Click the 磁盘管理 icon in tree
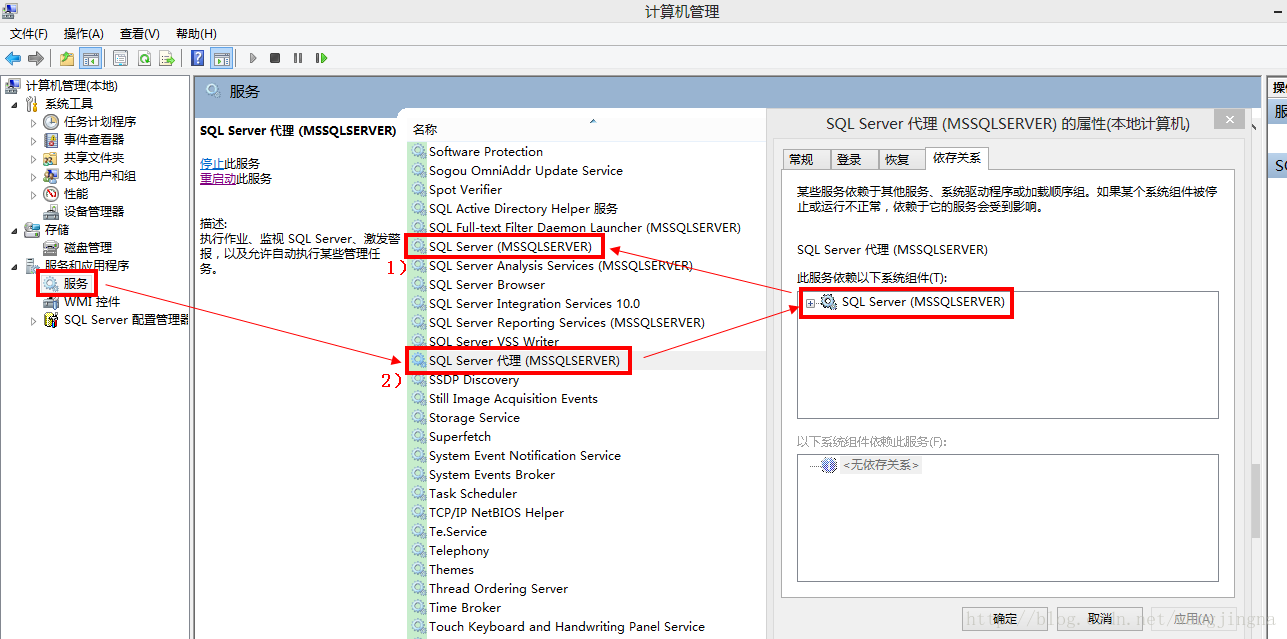 [x=52, y=248]
